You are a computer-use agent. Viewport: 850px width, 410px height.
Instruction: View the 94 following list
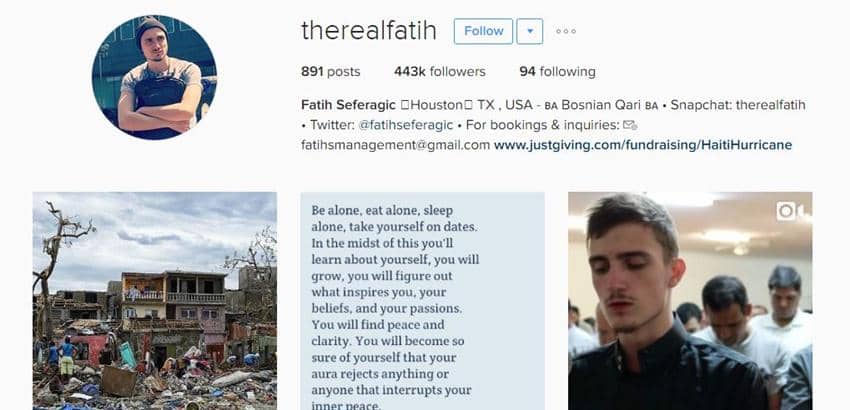(557, 72)
